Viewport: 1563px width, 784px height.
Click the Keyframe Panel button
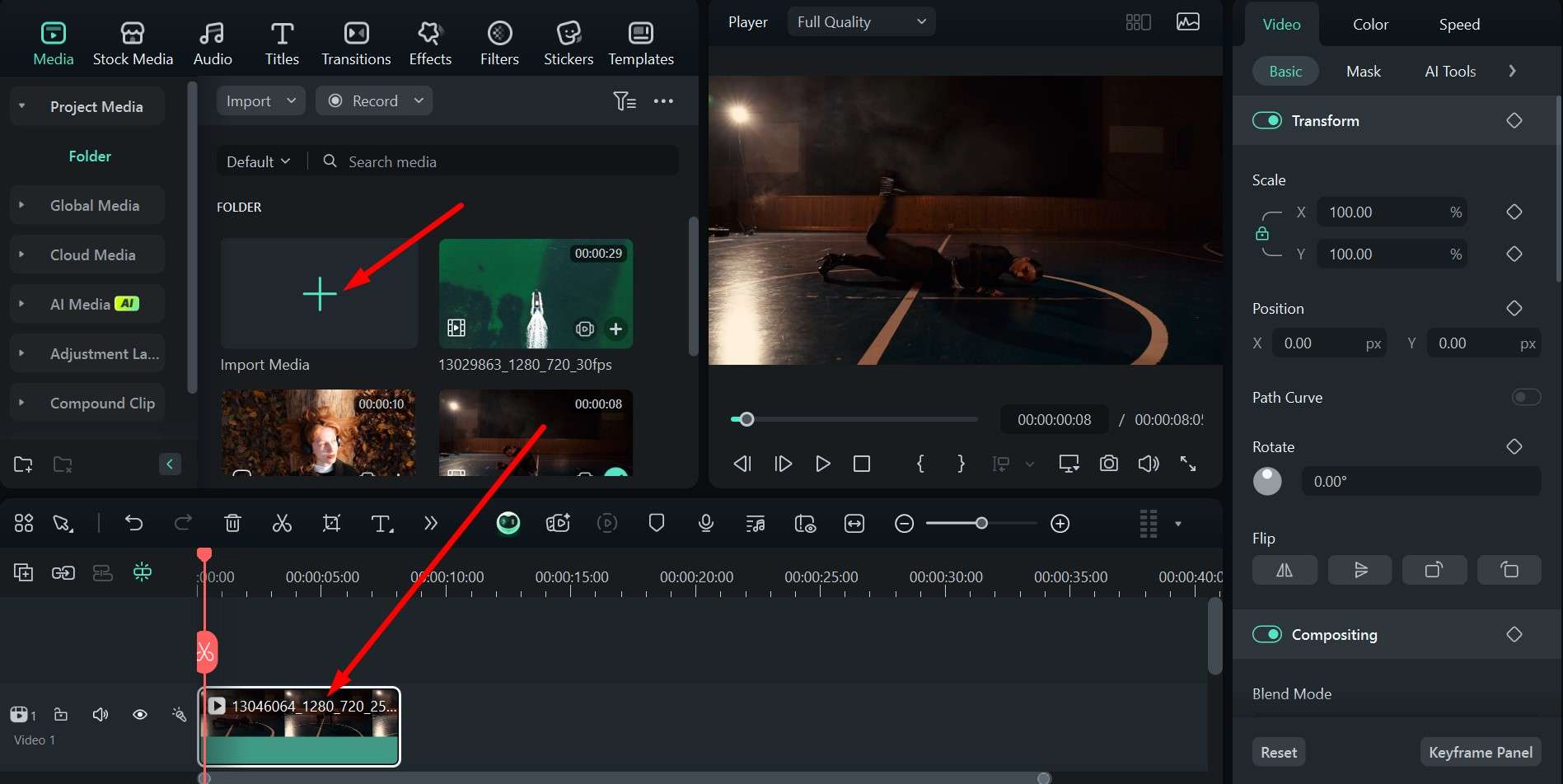tap(1480, 752)
